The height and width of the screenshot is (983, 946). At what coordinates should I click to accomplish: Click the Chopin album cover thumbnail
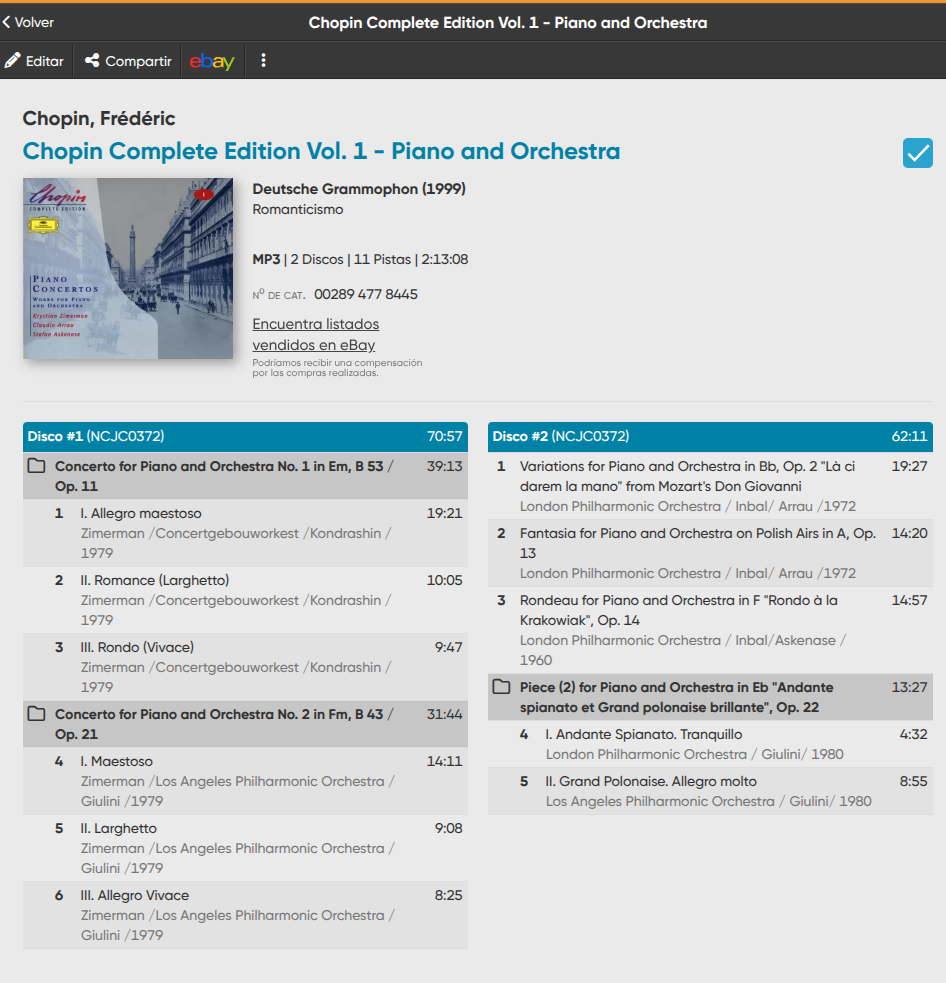(128, 268)
